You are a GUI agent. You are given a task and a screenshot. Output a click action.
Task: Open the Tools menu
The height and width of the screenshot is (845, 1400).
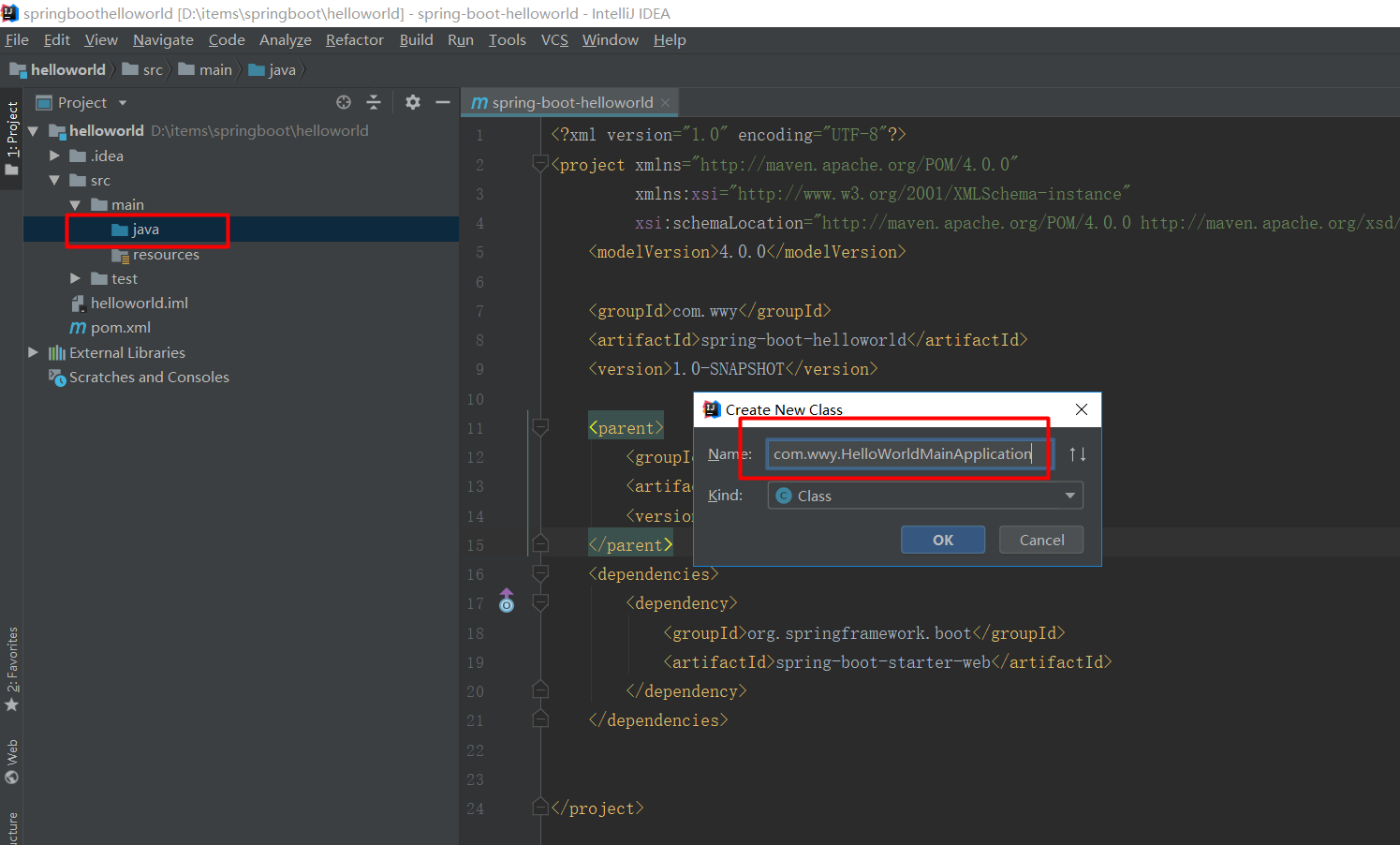click(508, 39)
